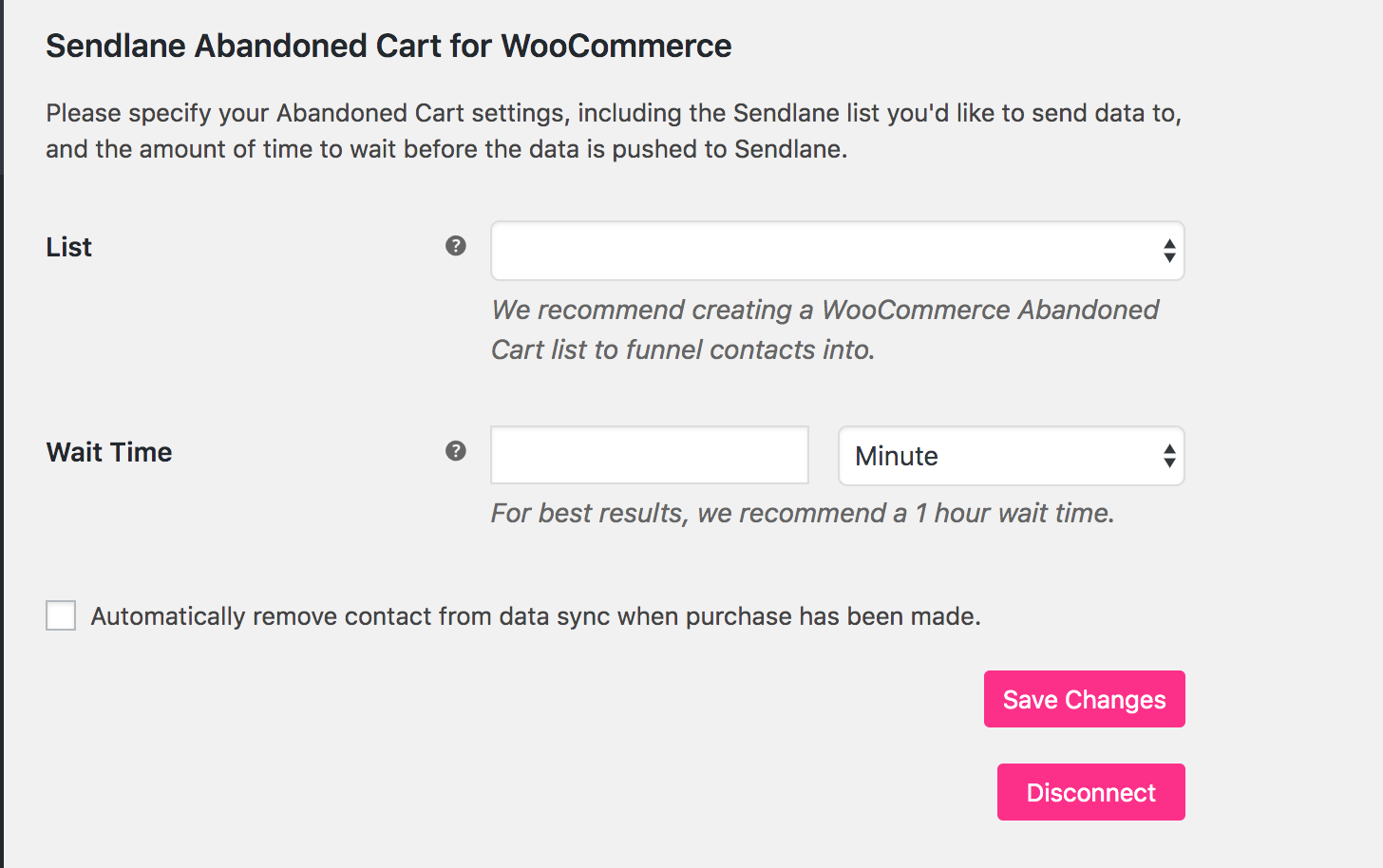Focus the Wait Time number field
Screen dimensions: 1383x868
tap(650, 455)
